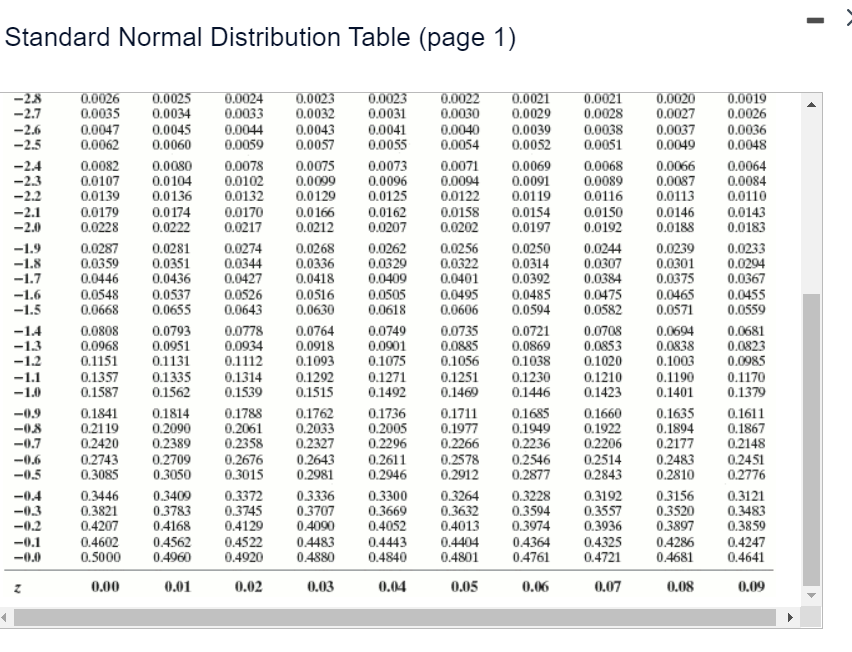Click the value 0.0250

point(531,249)
